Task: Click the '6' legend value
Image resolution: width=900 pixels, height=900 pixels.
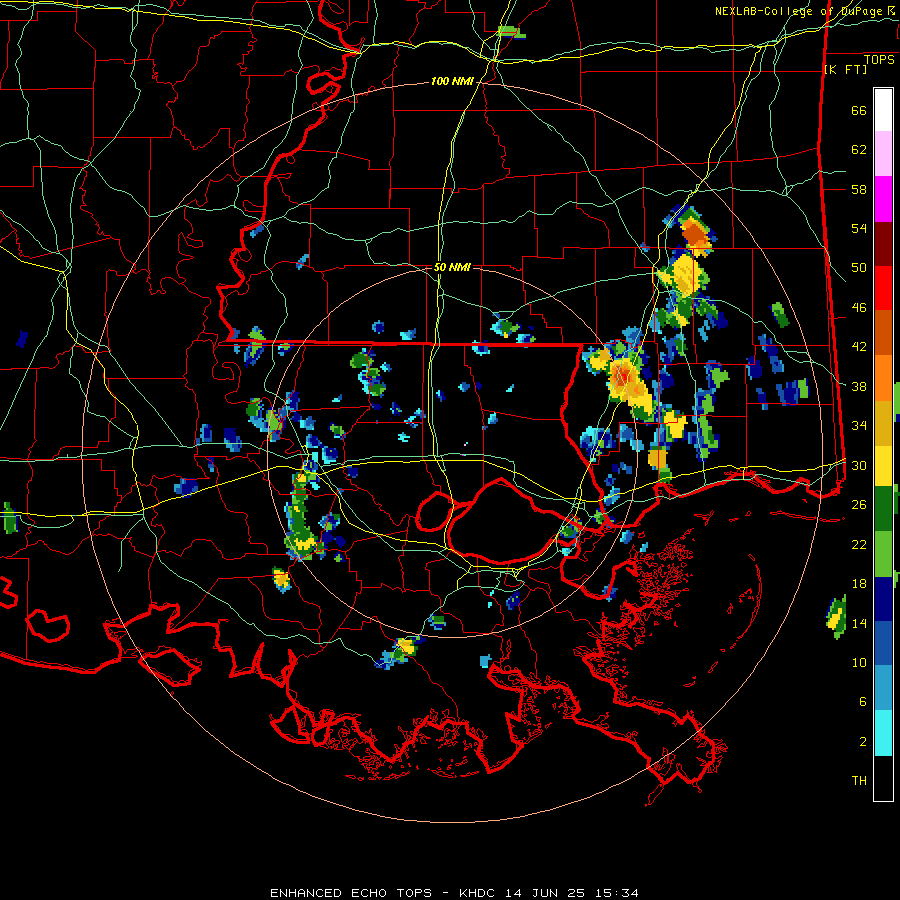Action: pos(862,702)
